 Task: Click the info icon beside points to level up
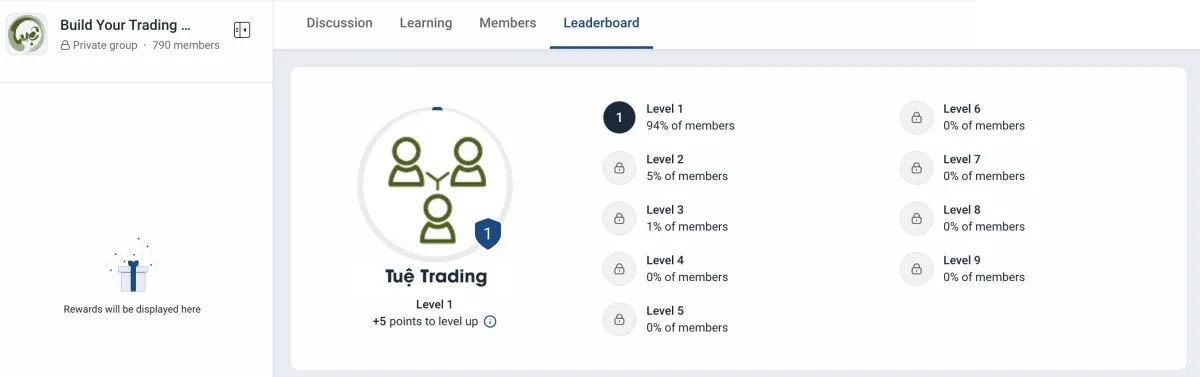tap(490, 322)
